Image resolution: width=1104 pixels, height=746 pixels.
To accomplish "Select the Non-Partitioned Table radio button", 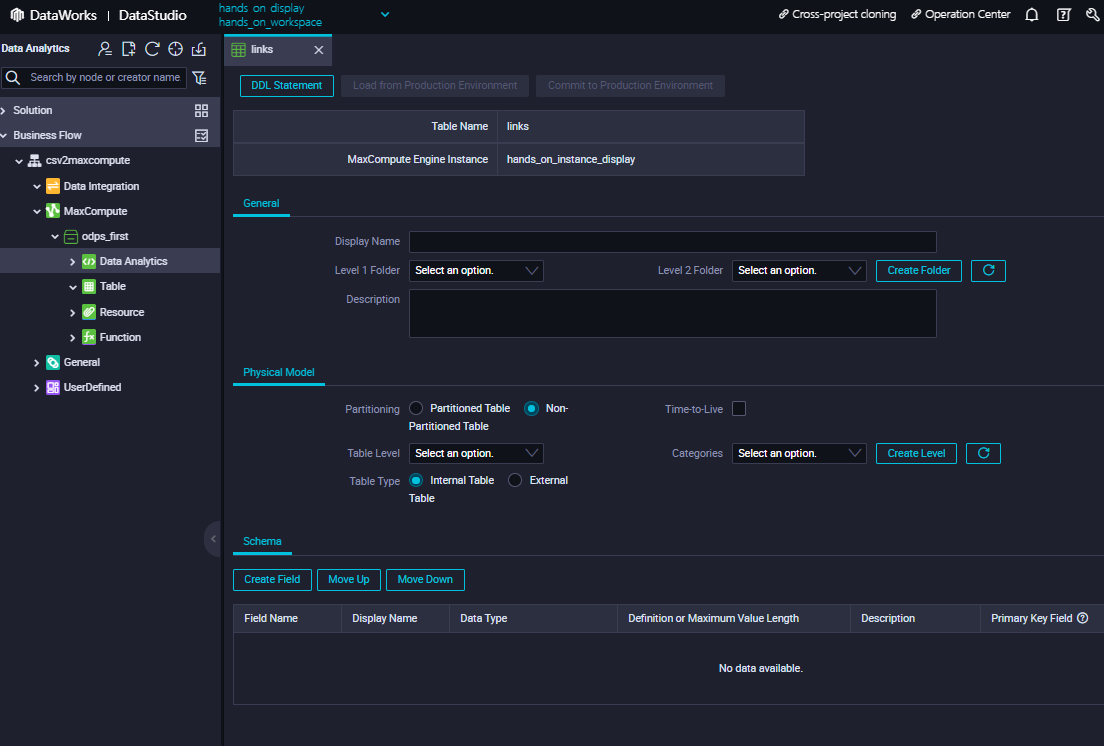I will [532, 408].
